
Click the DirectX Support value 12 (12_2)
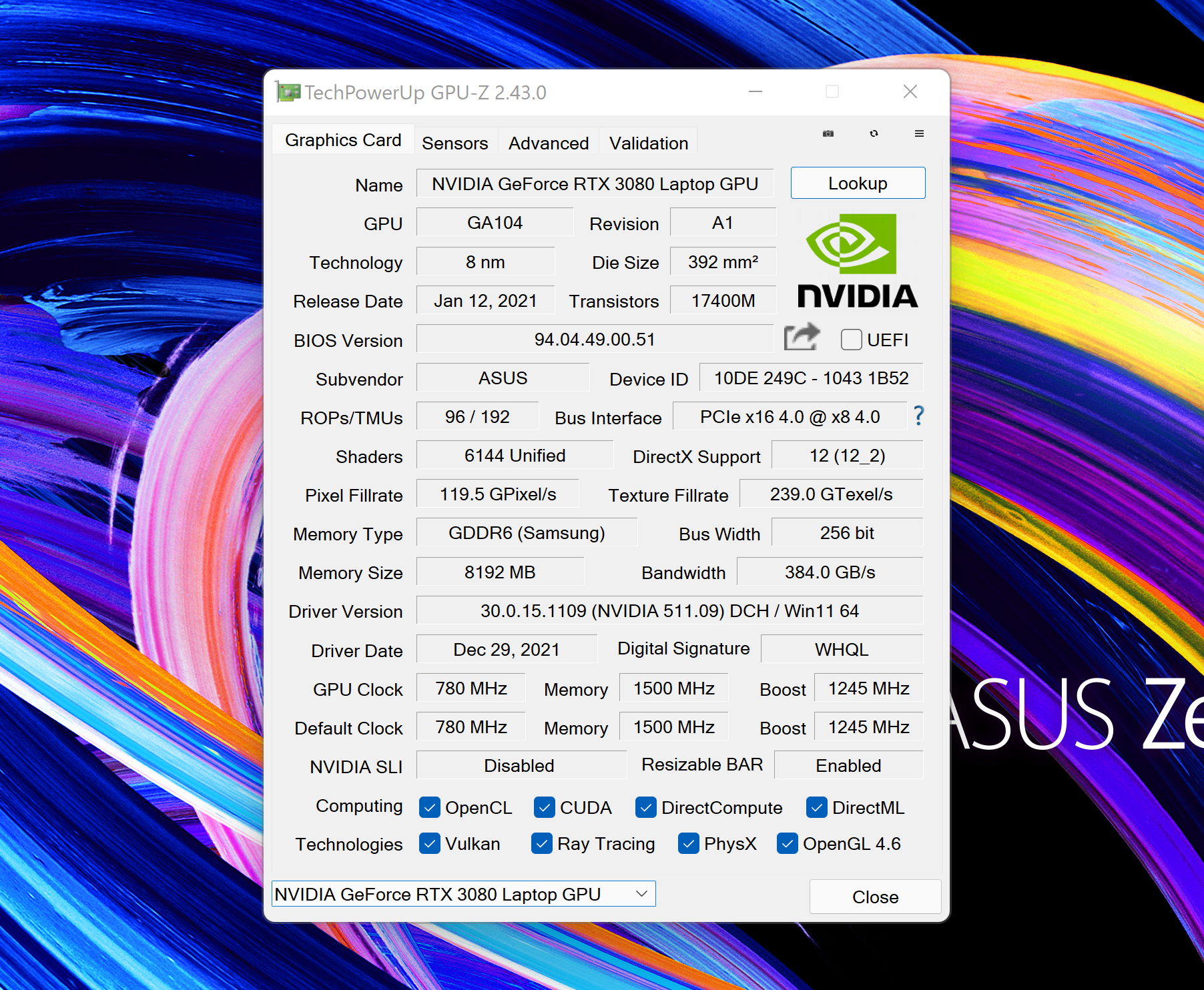pos(847,455)
